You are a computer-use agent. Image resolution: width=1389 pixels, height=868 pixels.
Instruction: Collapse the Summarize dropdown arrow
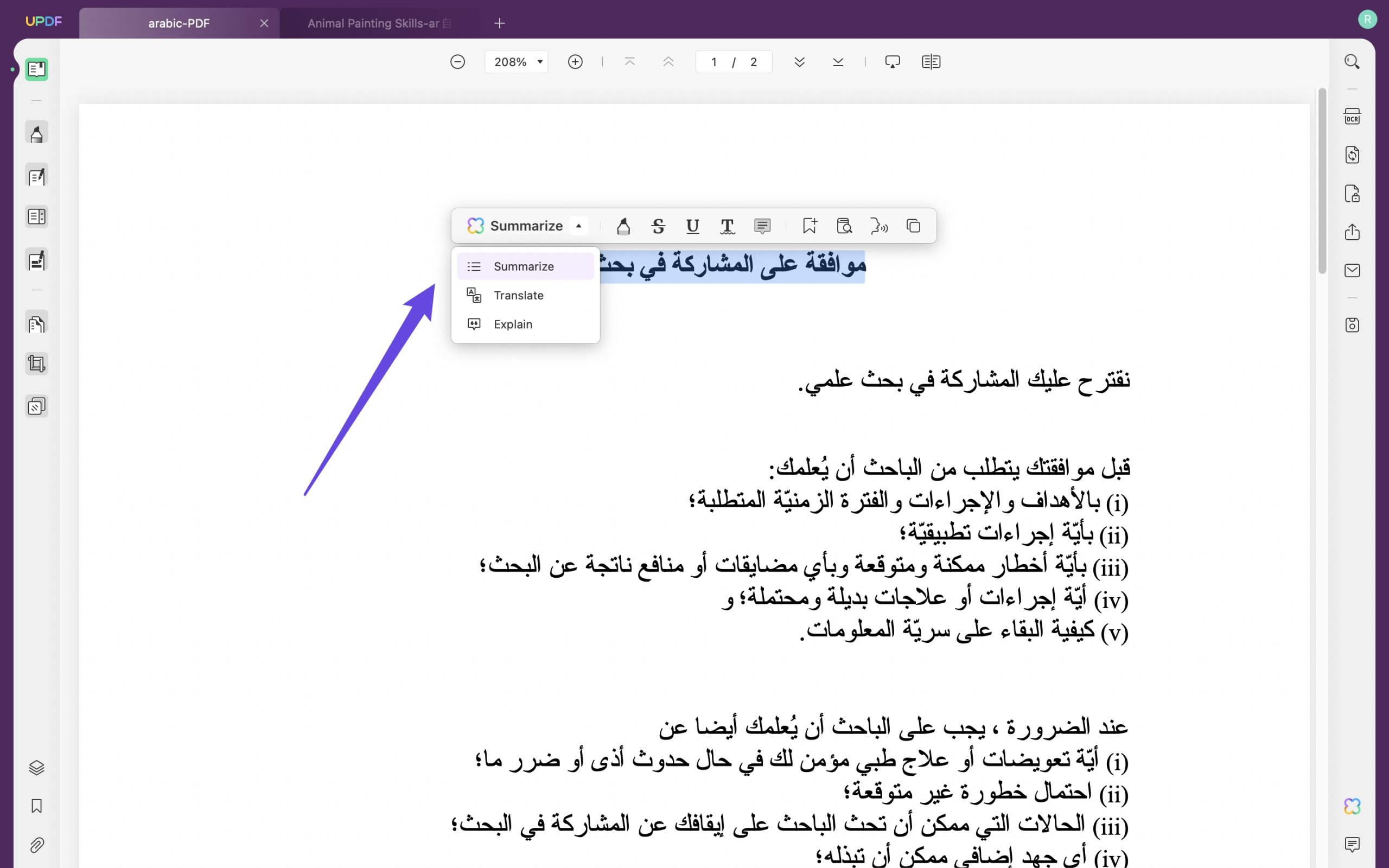[578, 226]
